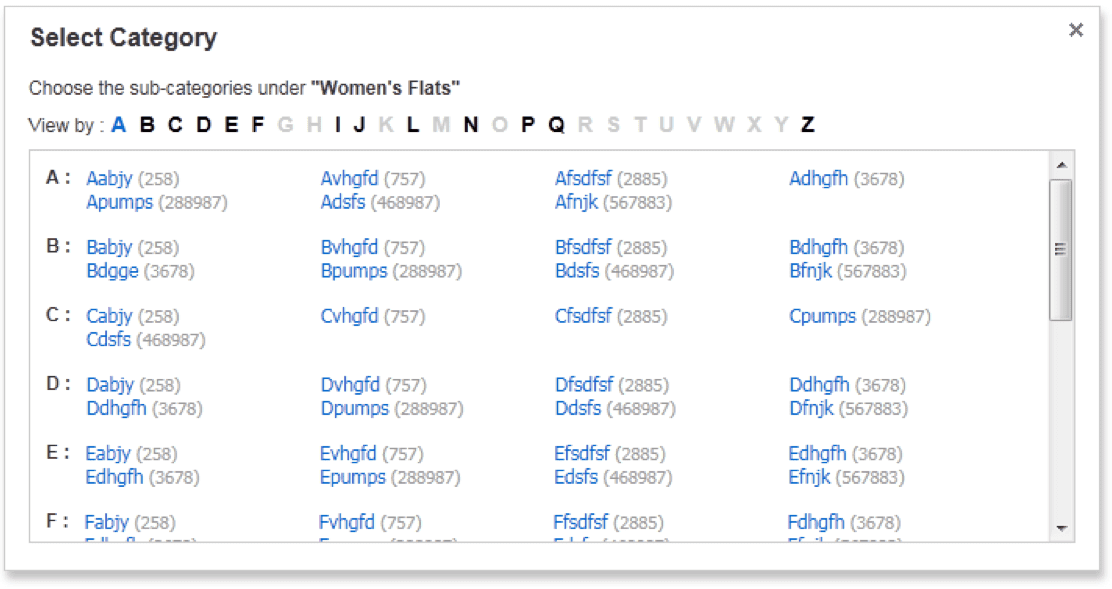View categories by letter B
Viewport: 1112px width, 589px height.
[x=147, y=125]
